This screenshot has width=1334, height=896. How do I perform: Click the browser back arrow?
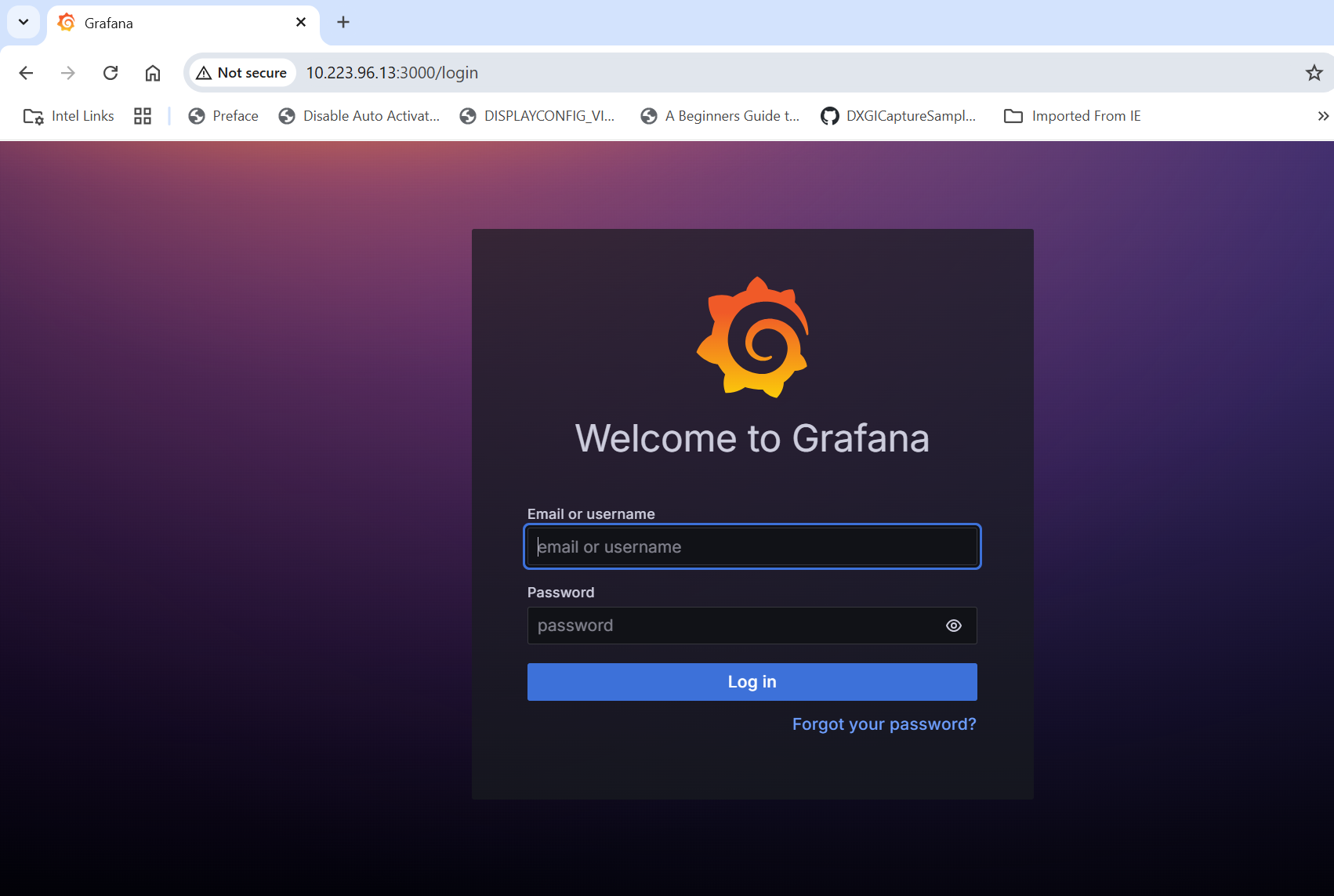tap(26, 73)
